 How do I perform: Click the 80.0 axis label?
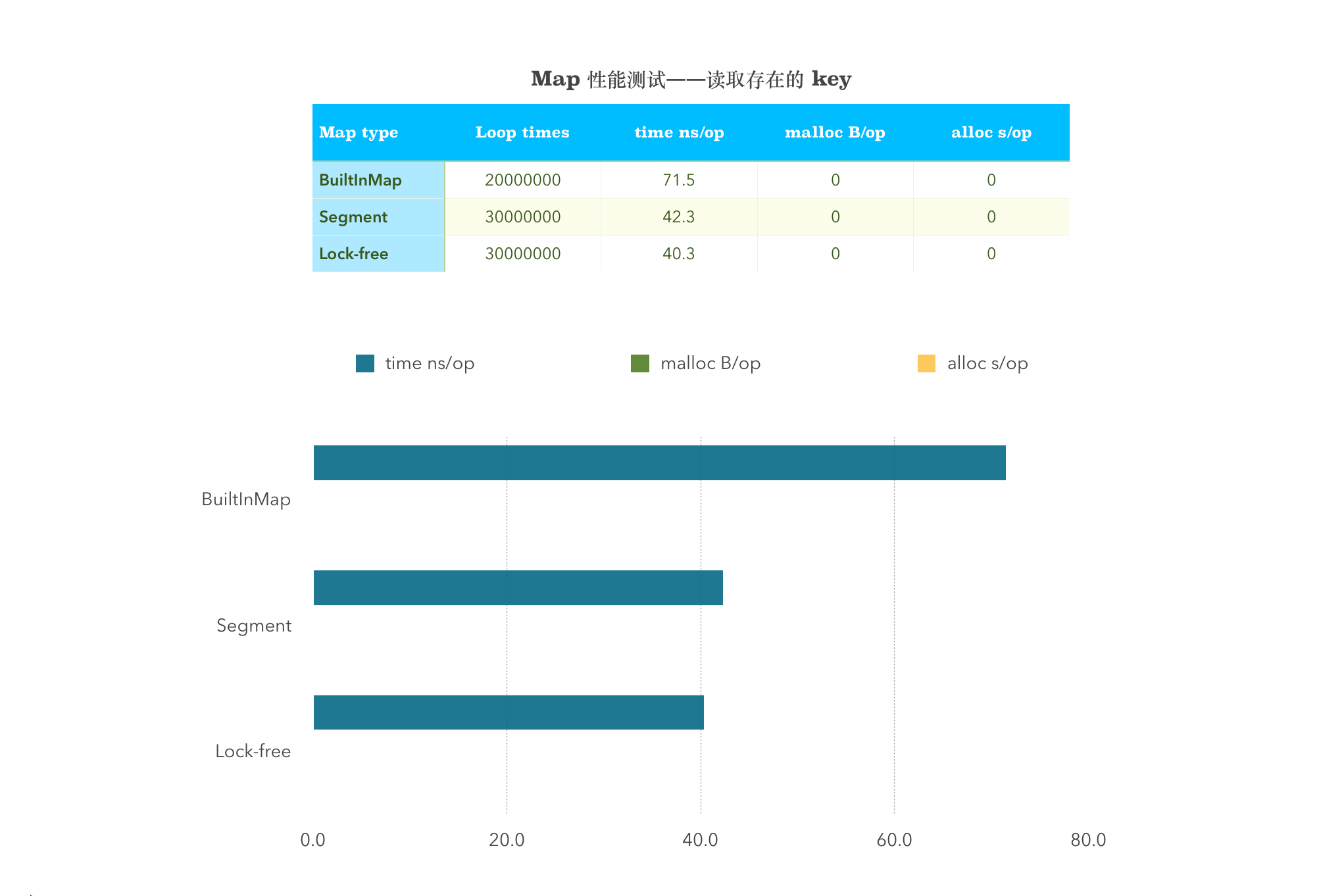[x=1087, y=840]
